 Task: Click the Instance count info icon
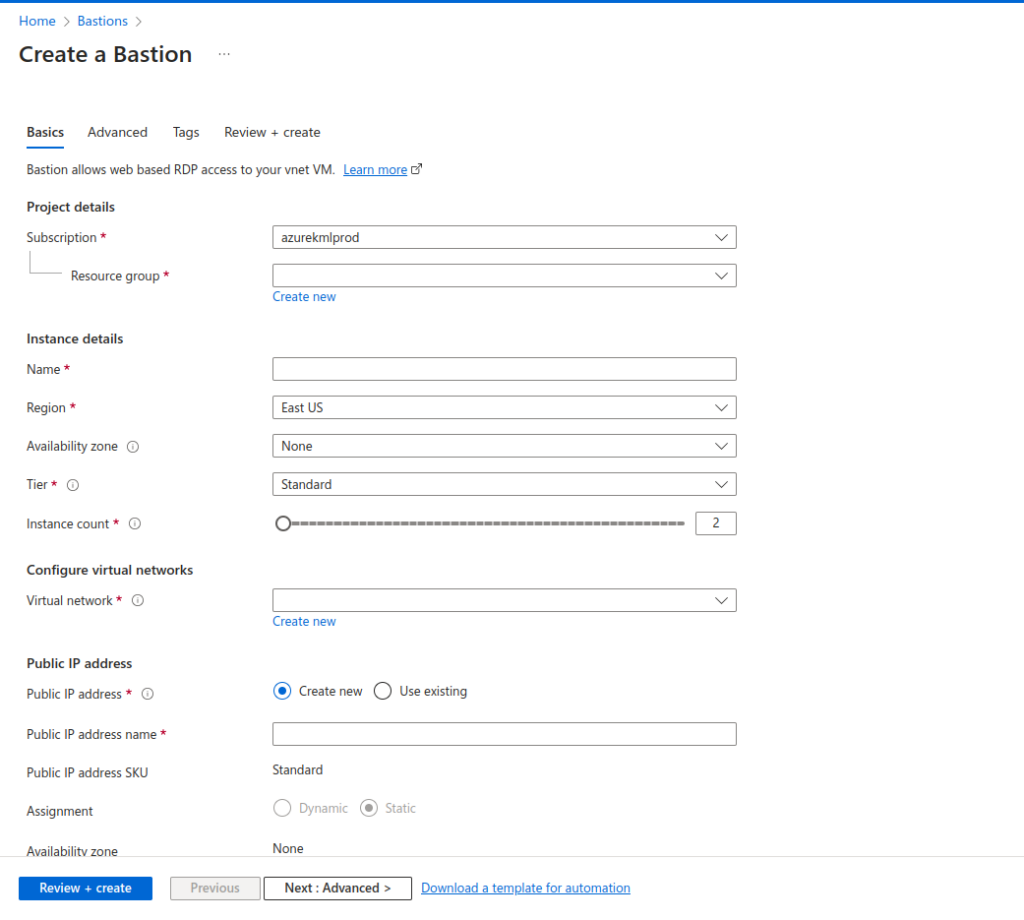135,524
